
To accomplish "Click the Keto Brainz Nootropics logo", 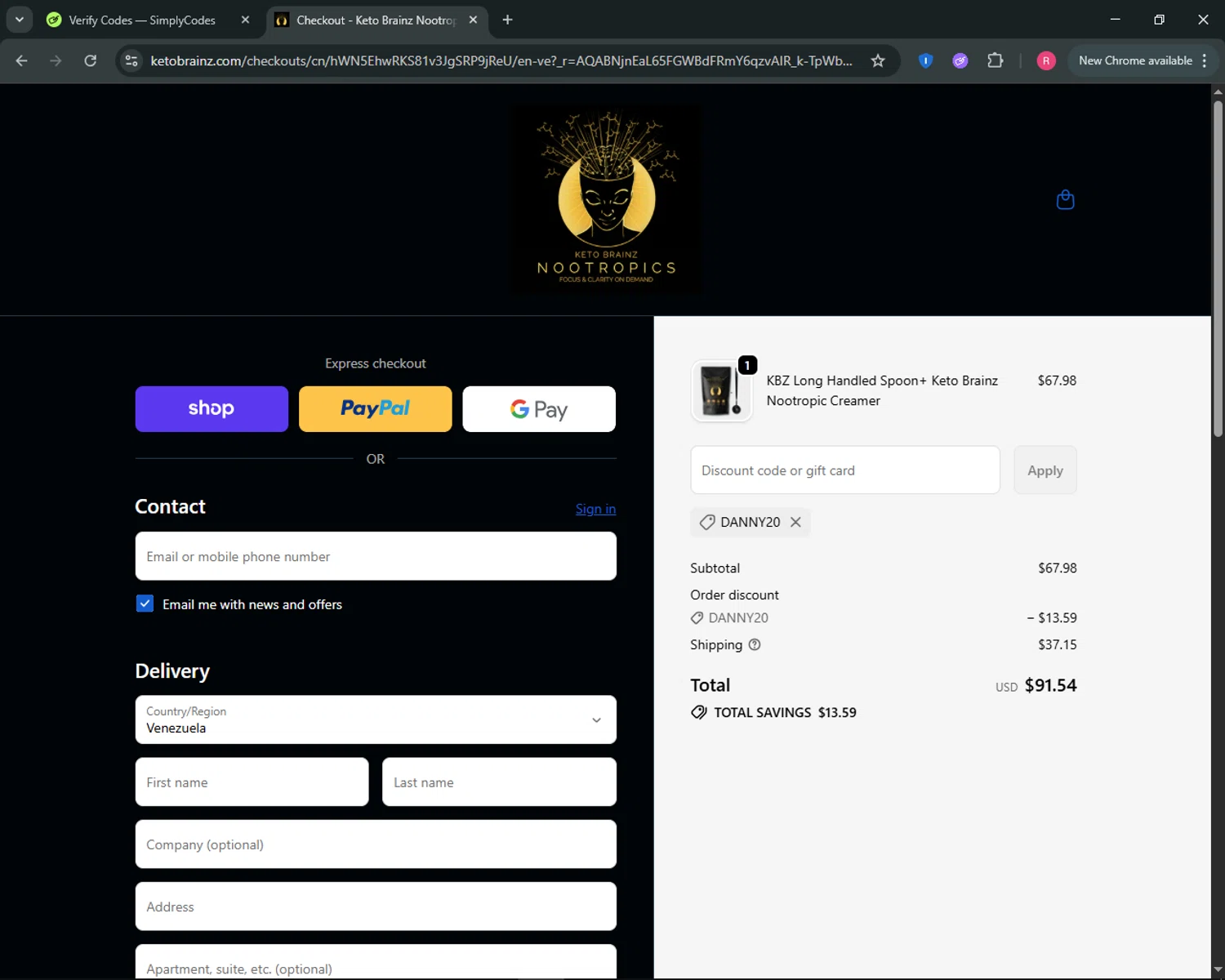I will coord(606,199).
